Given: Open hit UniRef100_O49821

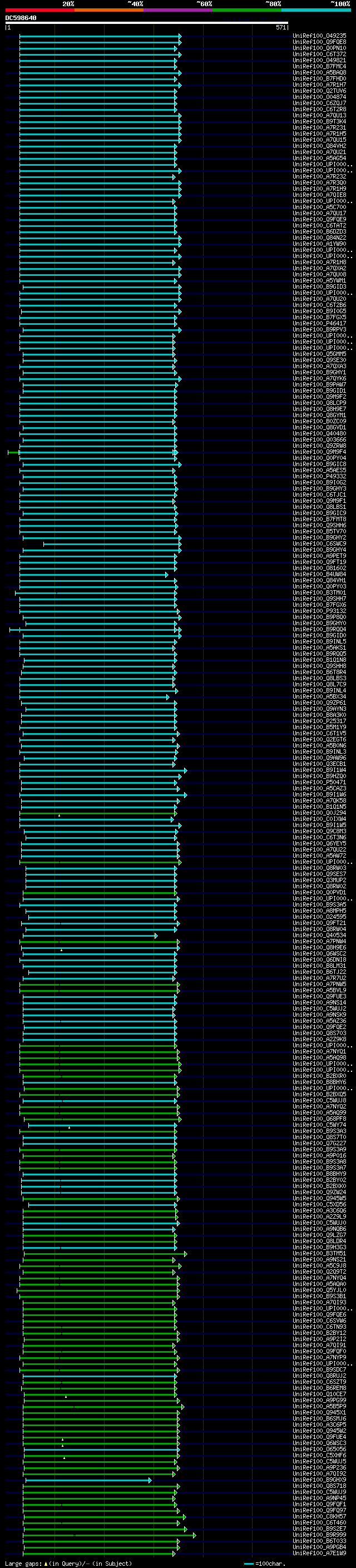Looking at the screenshot, I should (x=319, y=60).
